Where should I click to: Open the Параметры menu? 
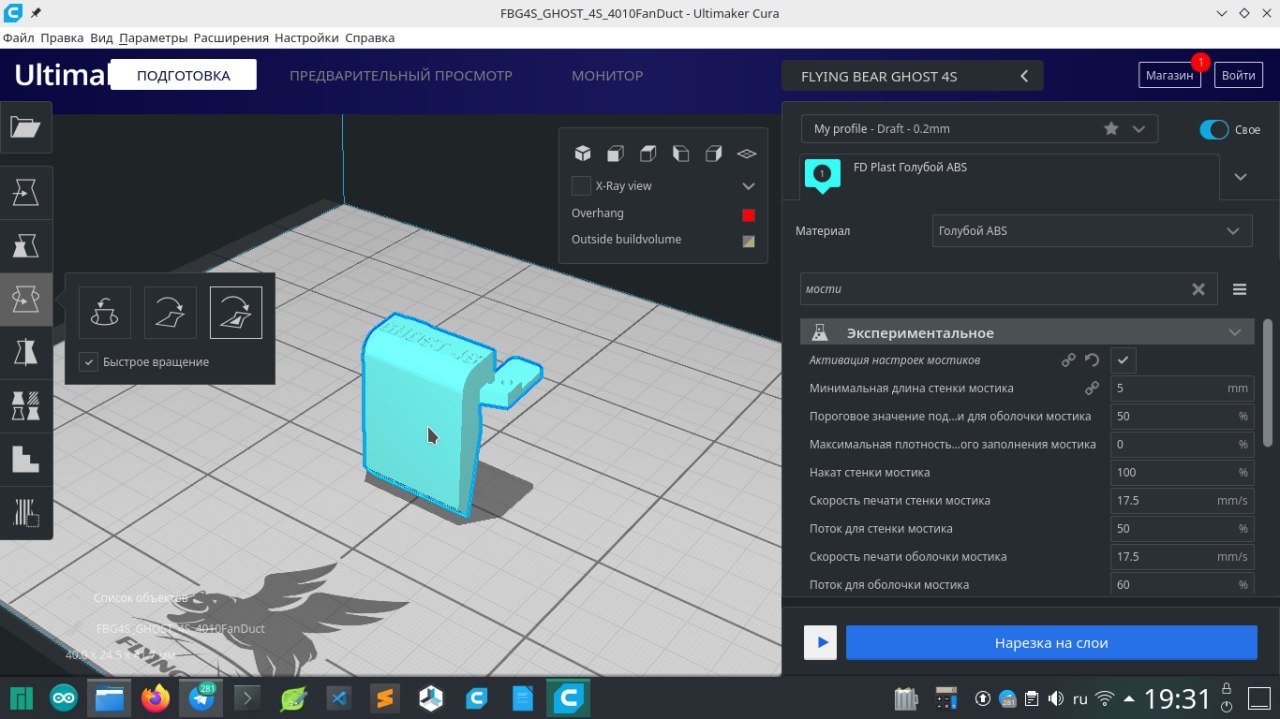pos(153,38)
